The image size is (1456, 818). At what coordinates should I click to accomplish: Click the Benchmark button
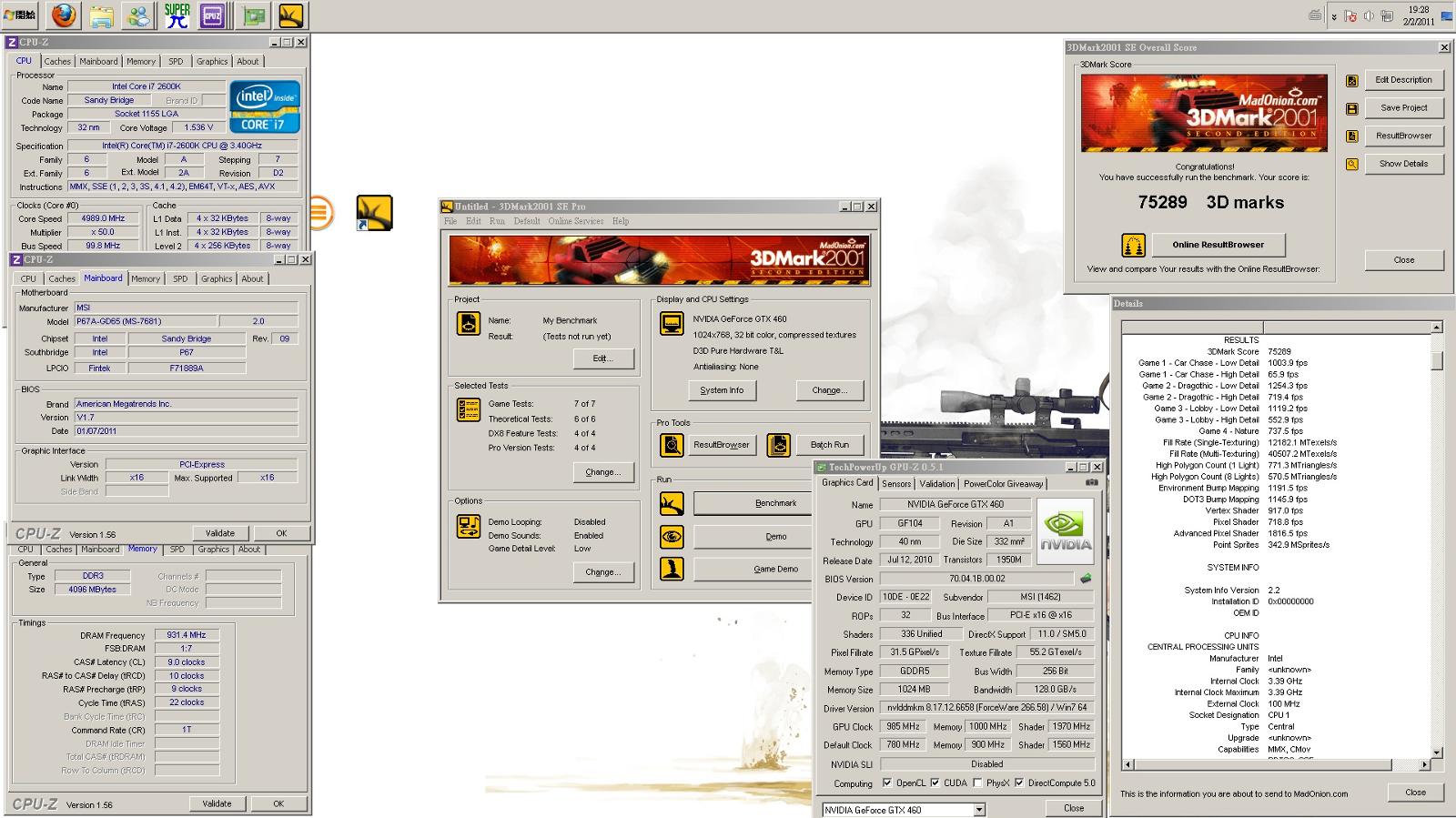click(752, 503)
